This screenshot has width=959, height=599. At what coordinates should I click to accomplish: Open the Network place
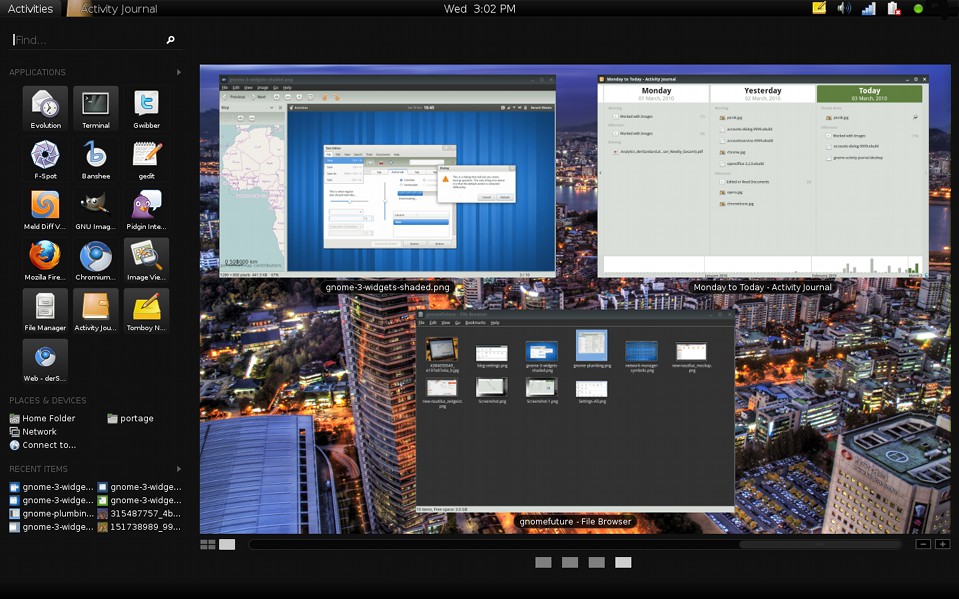[33, 431]
